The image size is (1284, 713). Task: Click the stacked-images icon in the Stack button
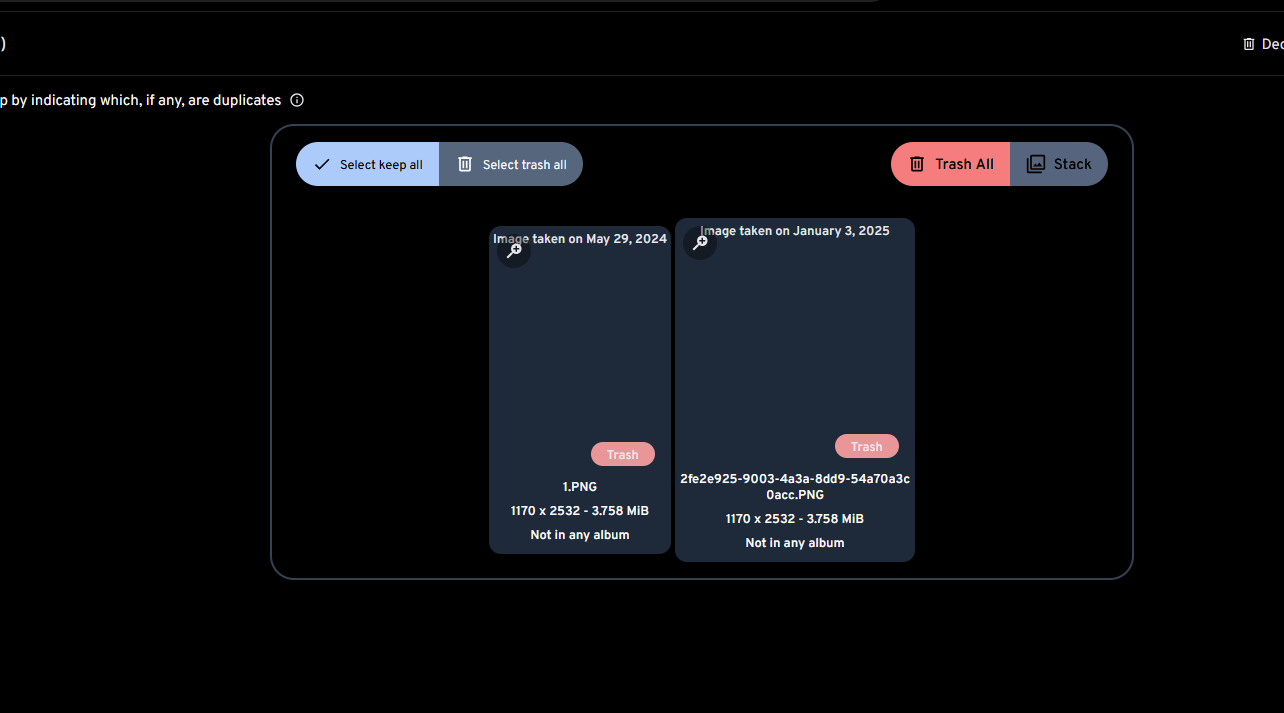click(1036, 163)
